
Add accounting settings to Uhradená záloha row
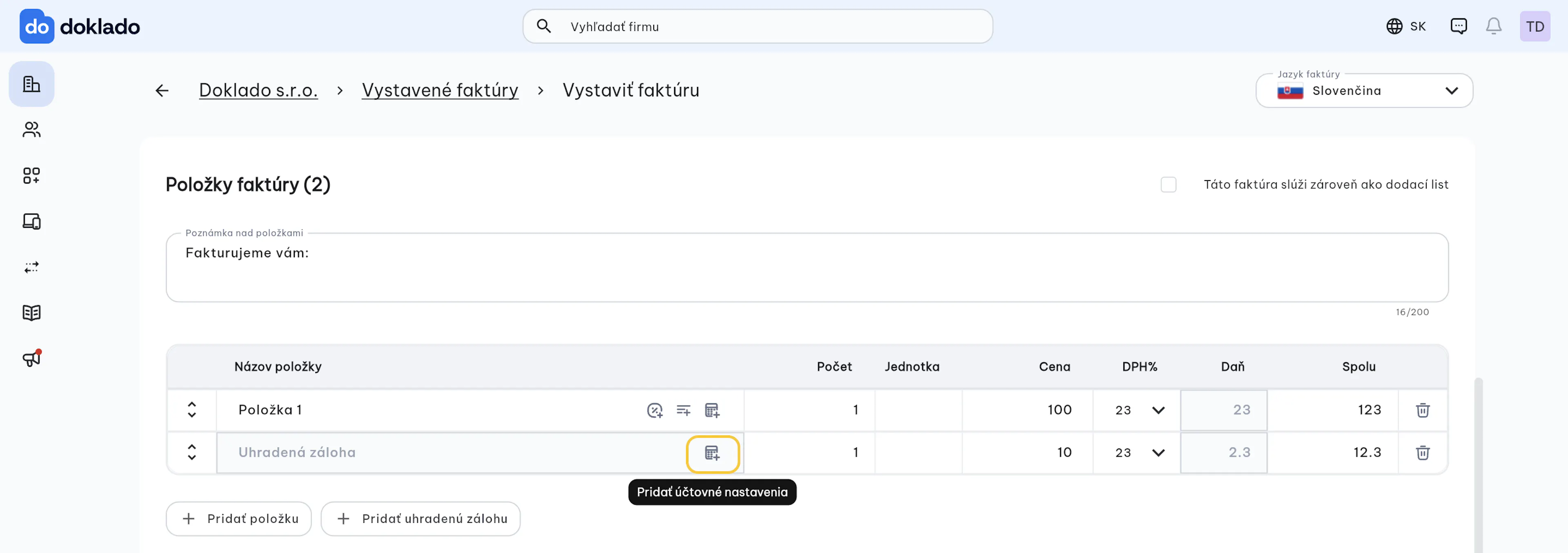point(712,453)
